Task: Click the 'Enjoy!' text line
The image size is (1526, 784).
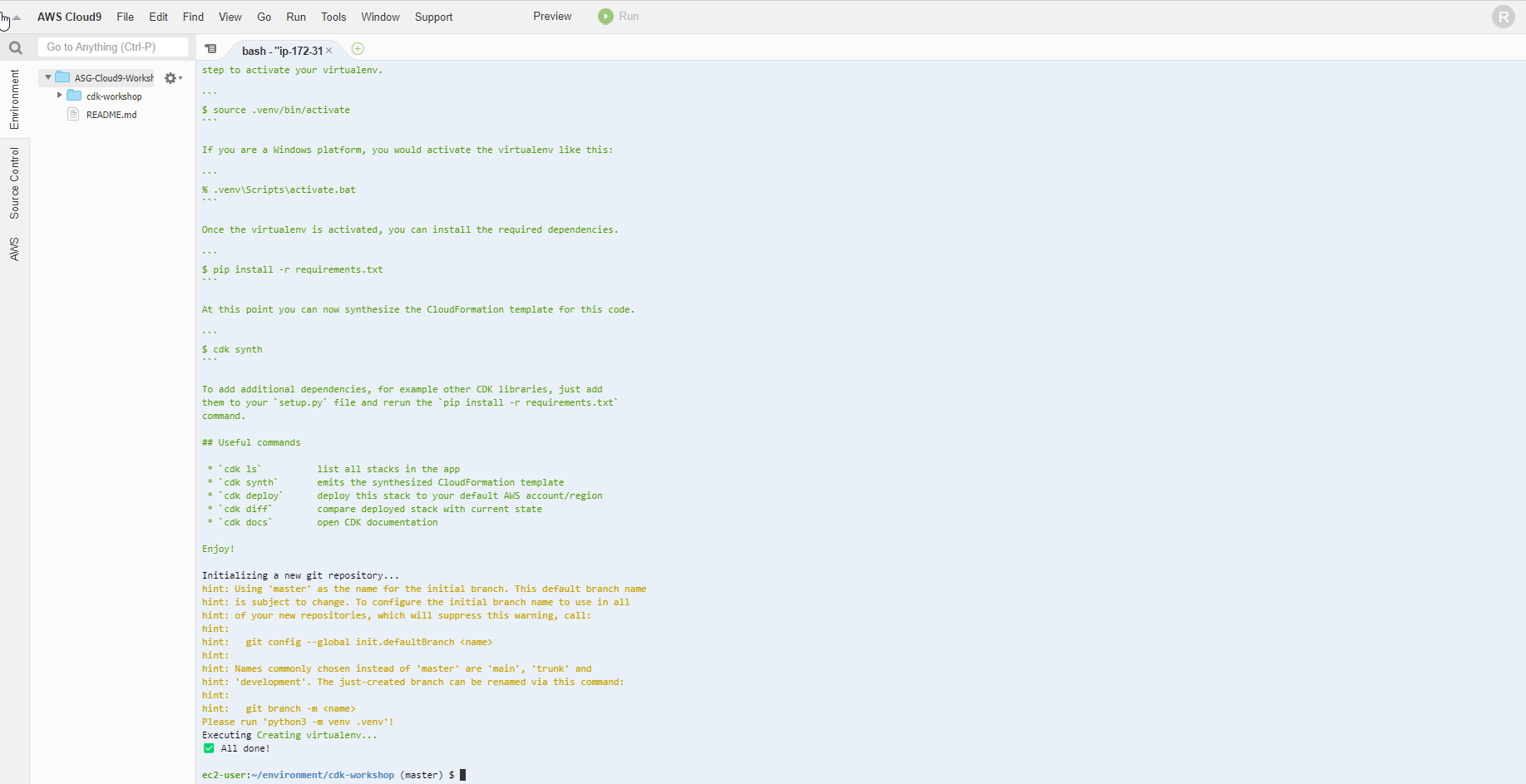Action: pyautogui.click(x=218, y=549)
